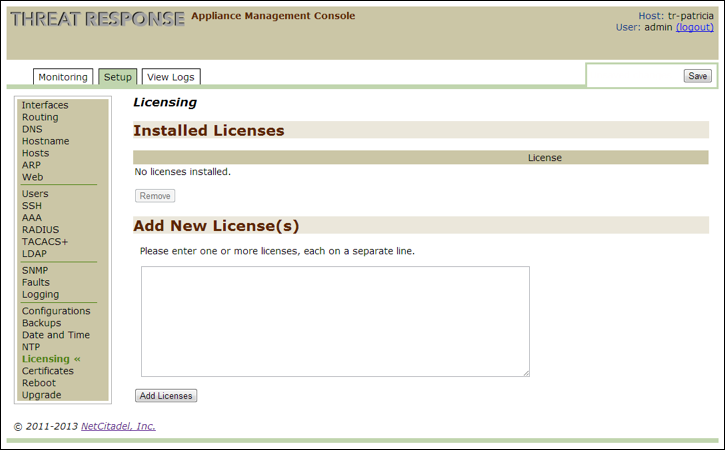
Task: Select the Setup tab
Action: [118, 77]
